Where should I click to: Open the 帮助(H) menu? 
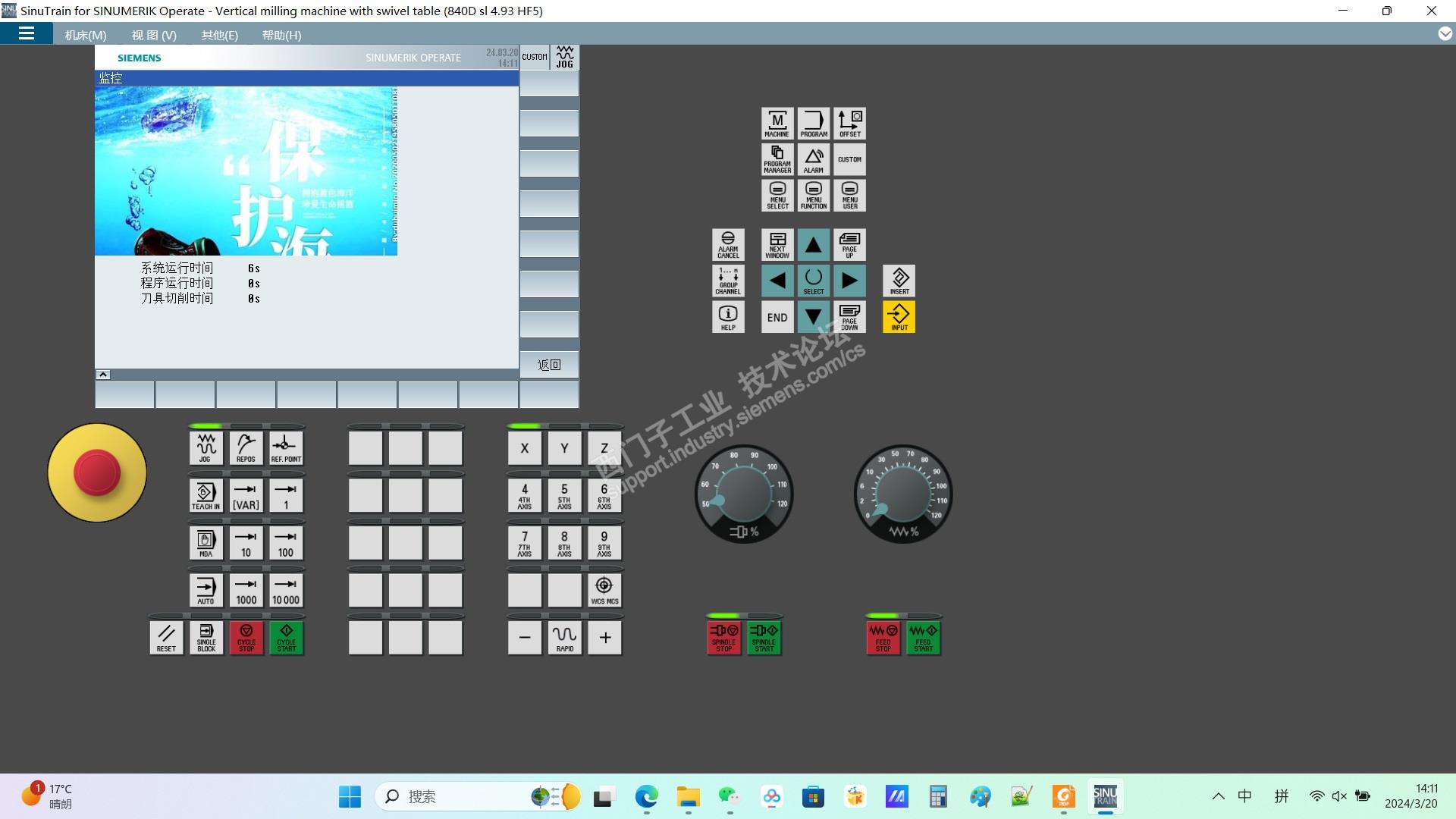click(281, 35)
